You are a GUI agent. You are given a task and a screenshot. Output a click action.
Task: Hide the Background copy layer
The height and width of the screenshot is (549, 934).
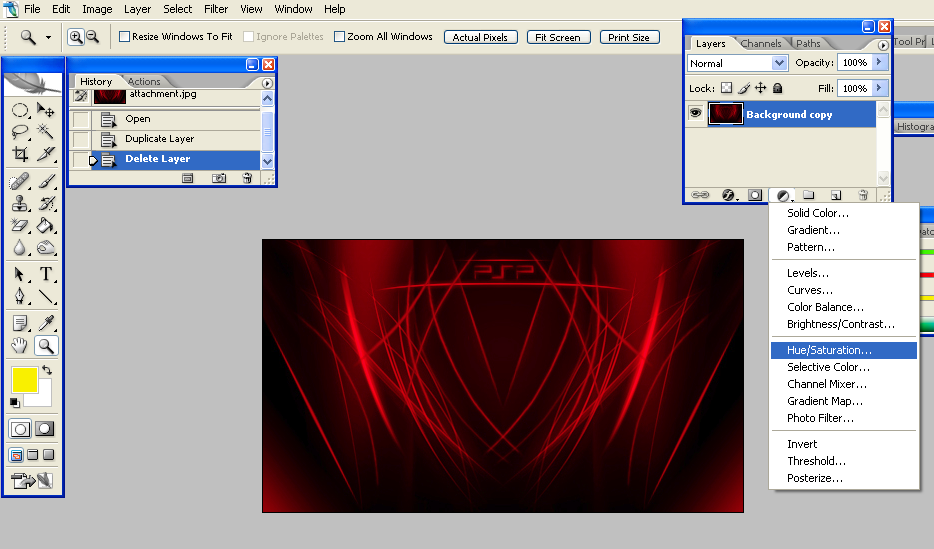695,114
